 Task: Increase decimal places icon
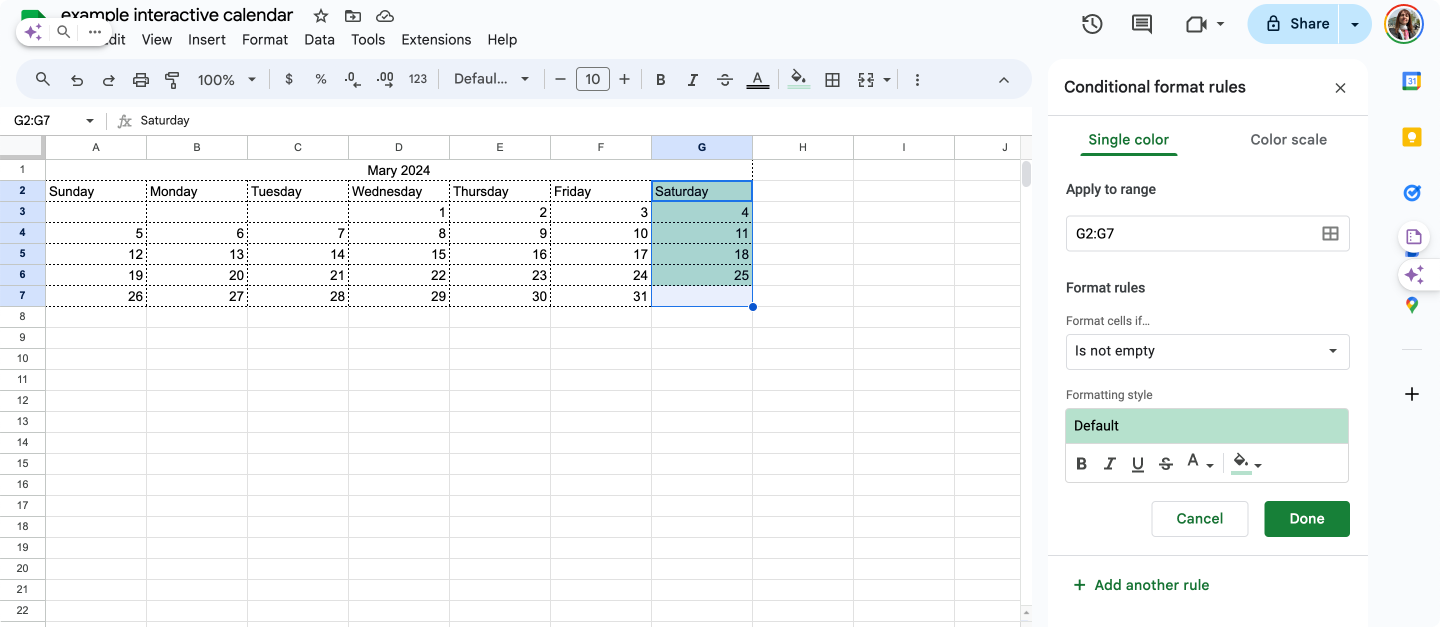pyautogui.click(x=385, y=79)
